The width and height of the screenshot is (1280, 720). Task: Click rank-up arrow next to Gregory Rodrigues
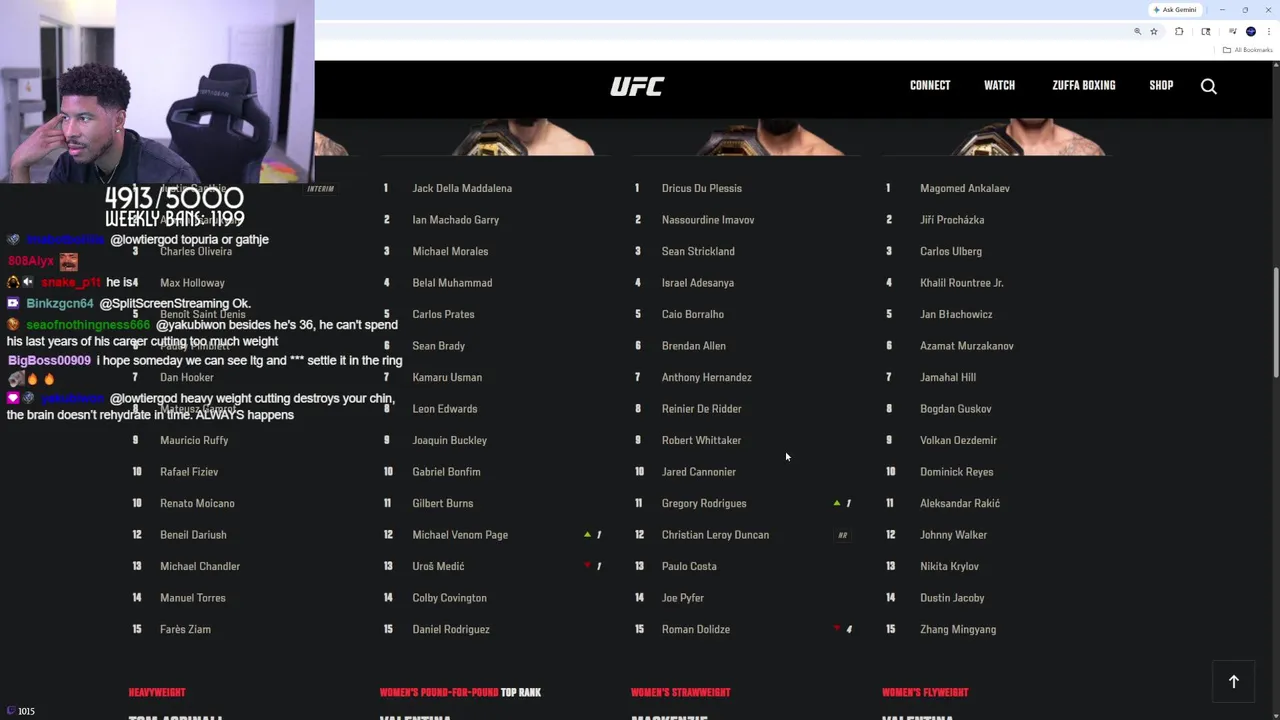(837, 503)
